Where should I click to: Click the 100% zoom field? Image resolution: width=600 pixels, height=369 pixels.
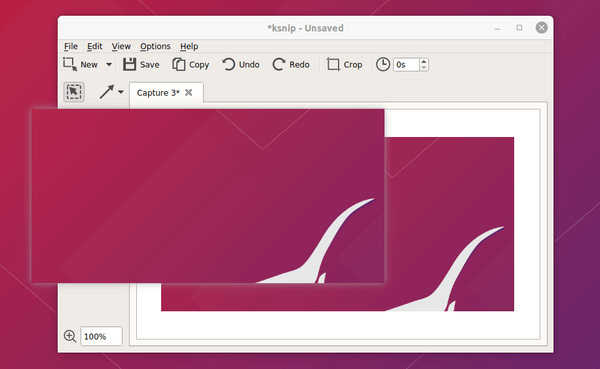pyautogui.click(x=101, y=336)
